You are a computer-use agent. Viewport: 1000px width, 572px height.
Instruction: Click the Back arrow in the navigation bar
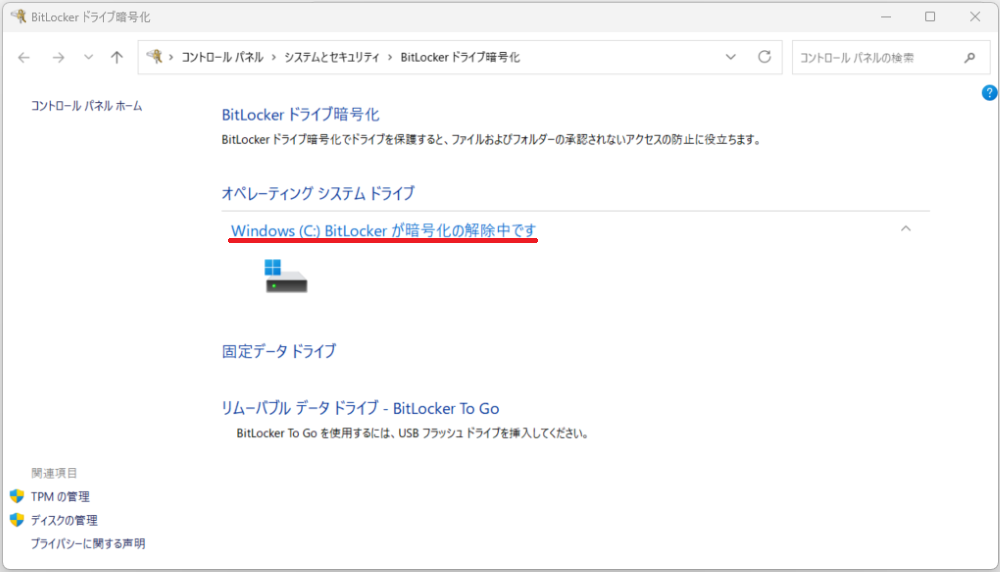pyautogui.click(x=24, y=58)
